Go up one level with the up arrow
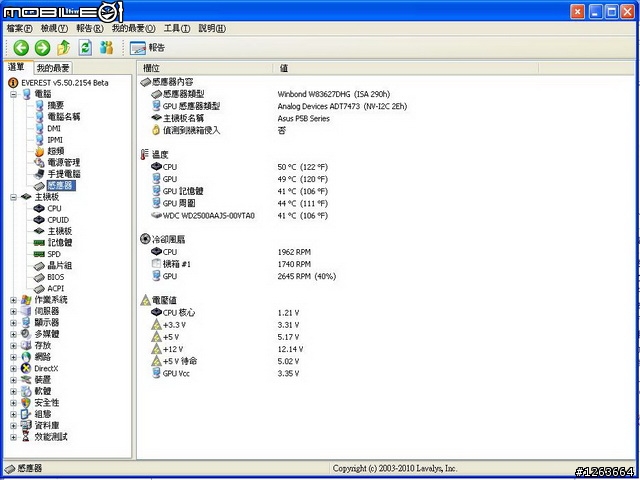Screen dimensions: 640x480 (63, 48)
